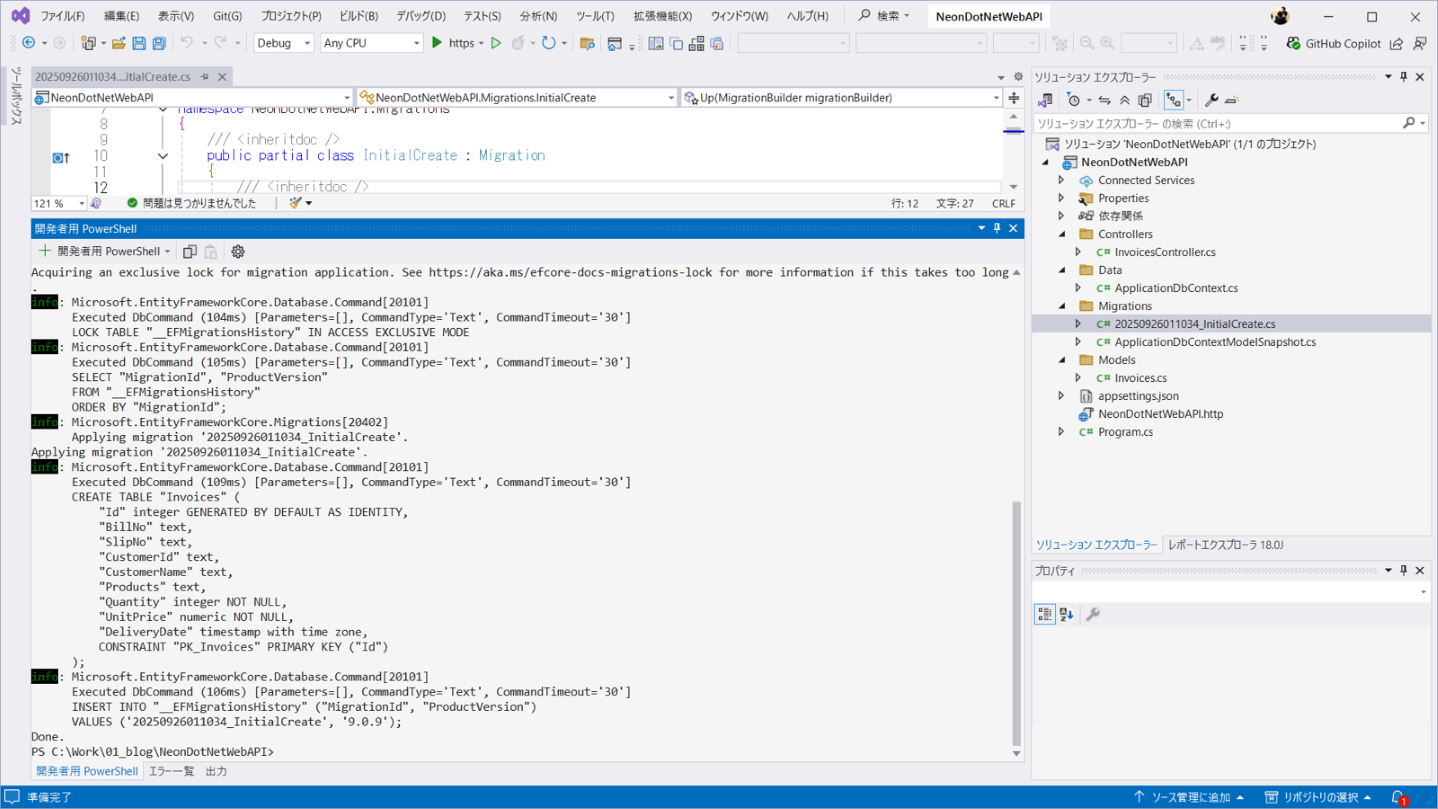Viewport: 1438px width, 809px height.
Task: Click Collapse All in Solution Explorer toolbar
Action: 1125,100
